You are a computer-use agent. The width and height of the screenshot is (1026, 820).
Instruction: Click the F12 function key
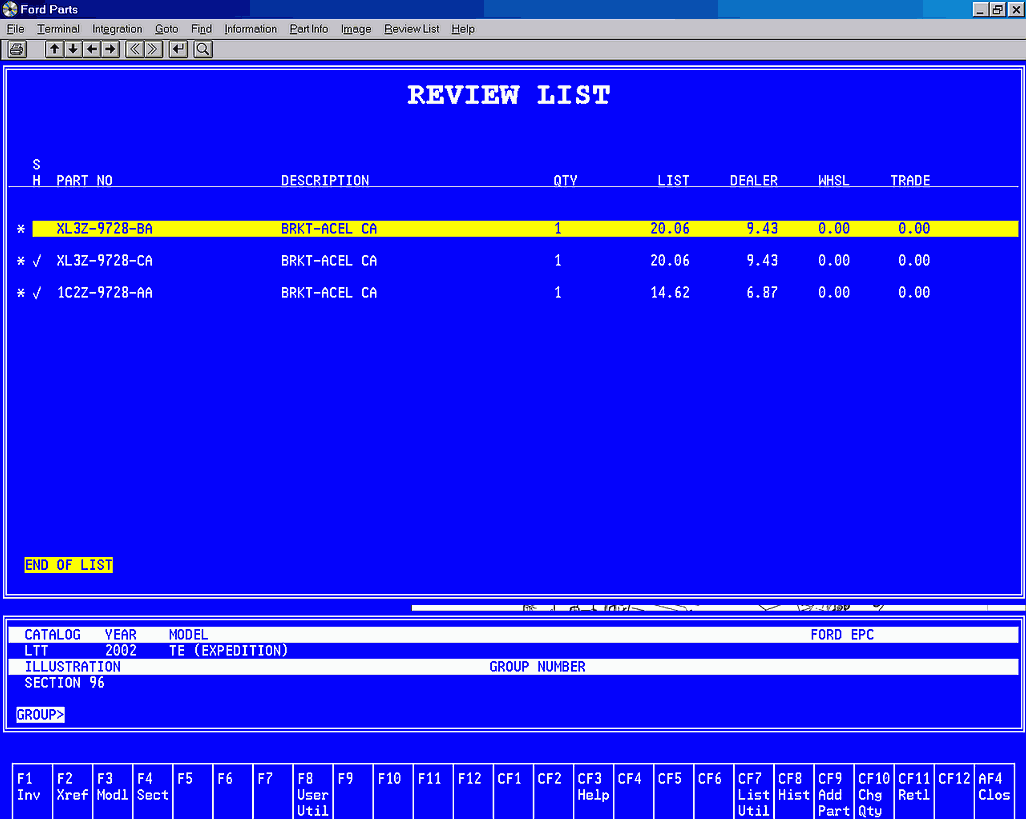click(473, 791)
